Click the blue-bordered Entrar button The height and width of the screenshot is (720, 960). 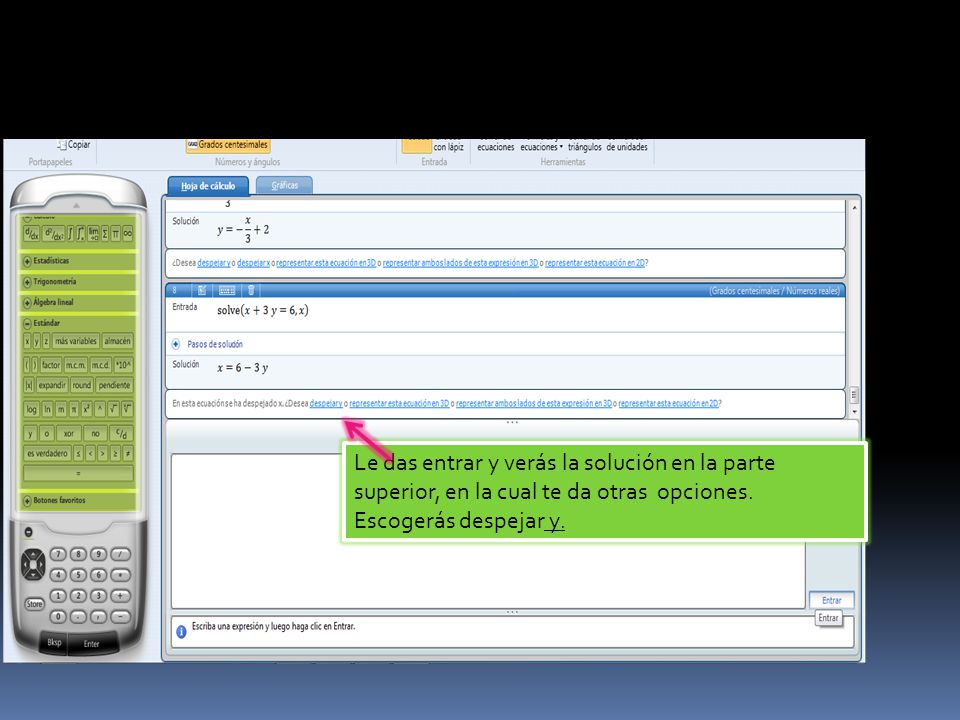[831, 600]
